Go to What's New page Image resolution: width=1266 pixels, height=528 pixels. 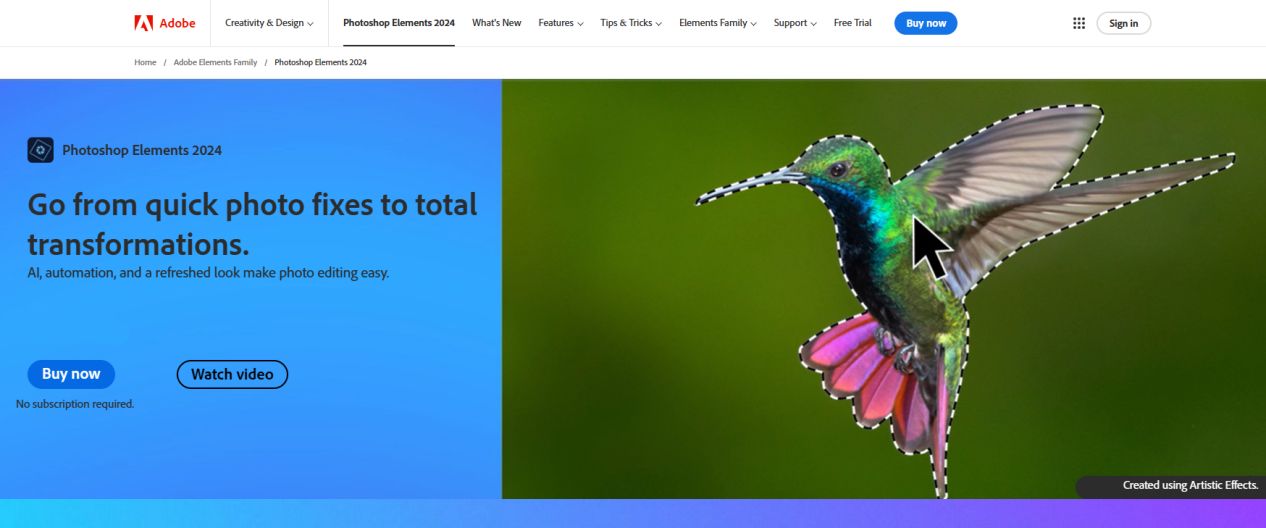497,23
